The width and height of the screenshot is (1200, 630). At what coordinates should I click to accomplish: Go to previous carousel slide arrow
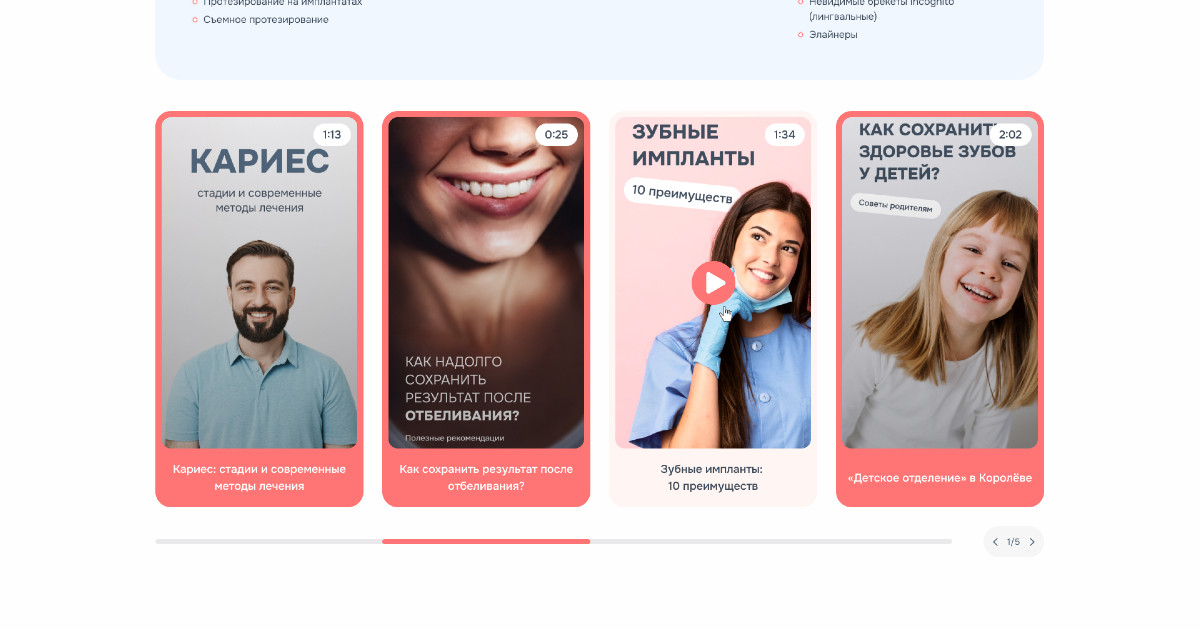tap(995, 542)
